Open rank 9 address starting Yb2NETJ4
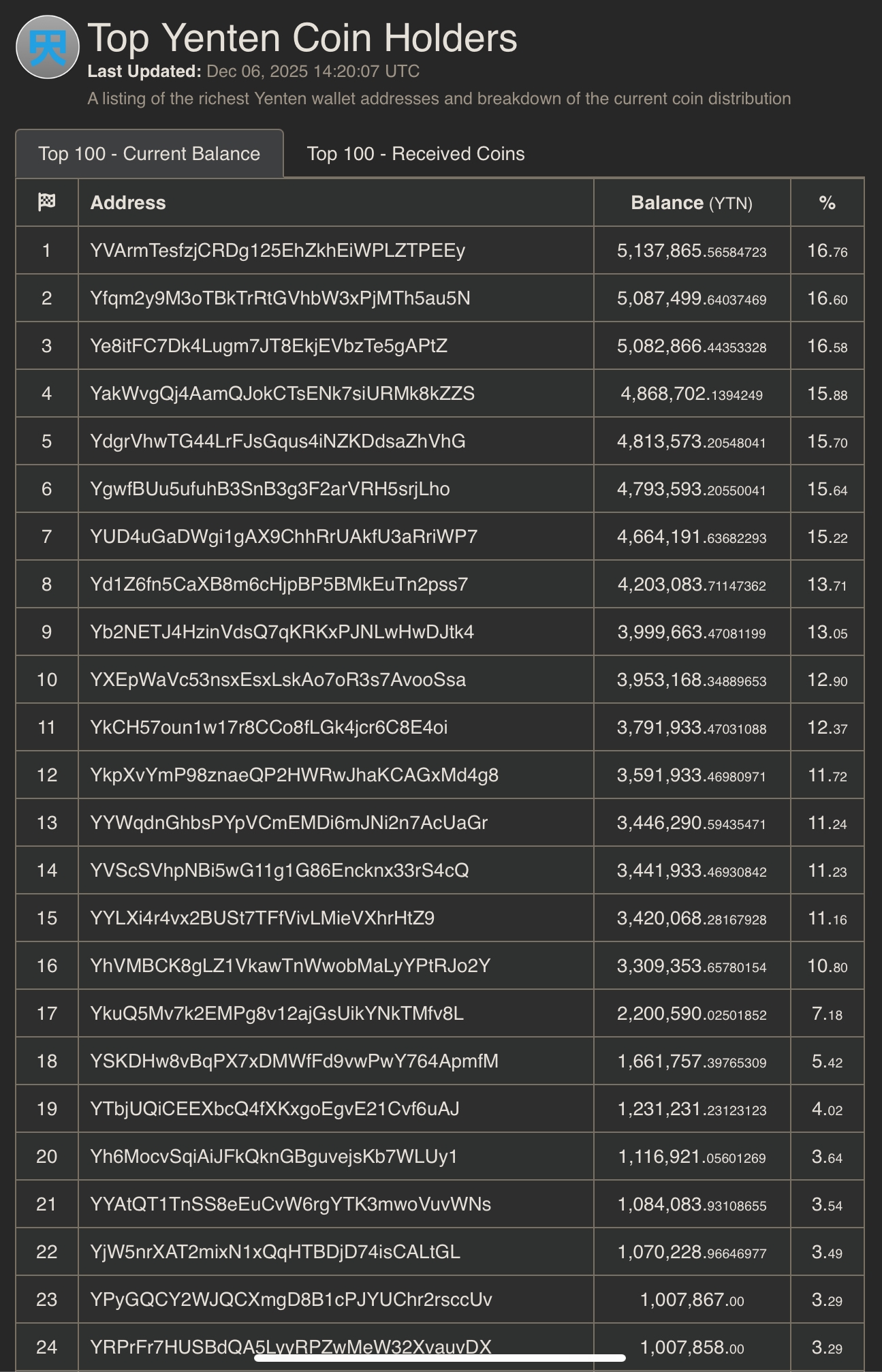 coord(282,632)
